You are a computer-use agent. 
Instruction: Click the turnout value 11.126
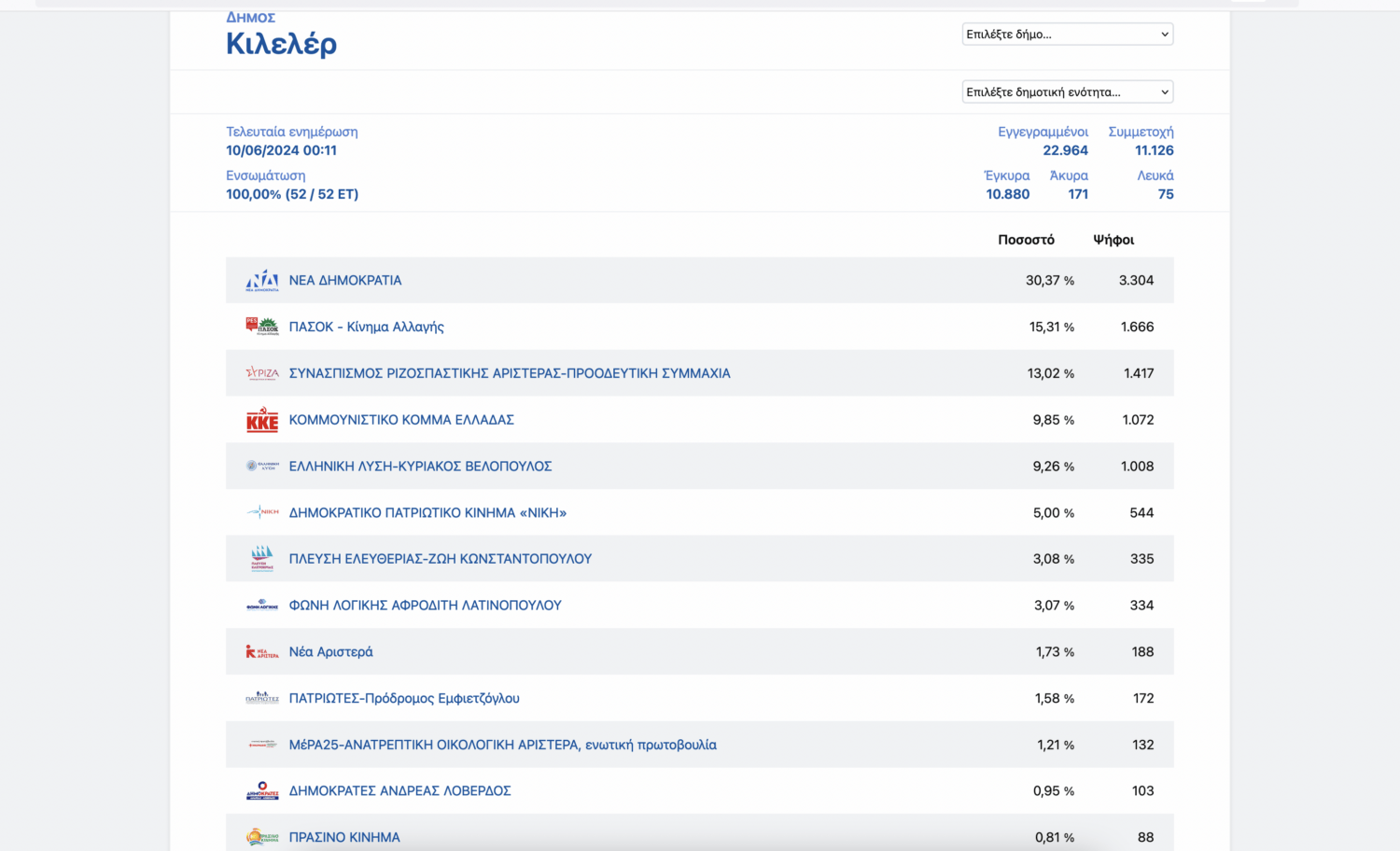pyautogui.click(x=1155, y=150)
